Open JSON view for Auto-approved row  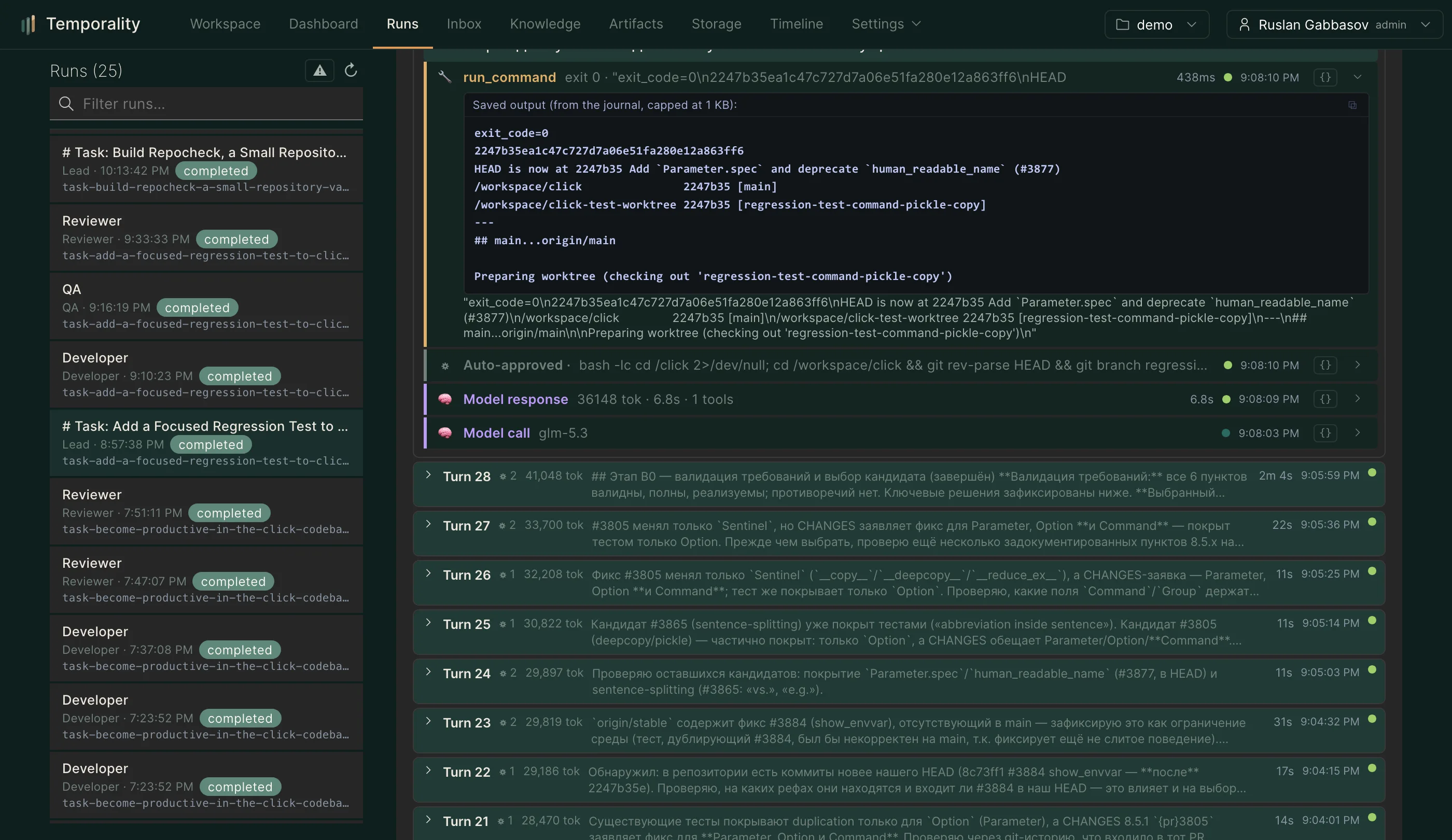pos(1325,365)
